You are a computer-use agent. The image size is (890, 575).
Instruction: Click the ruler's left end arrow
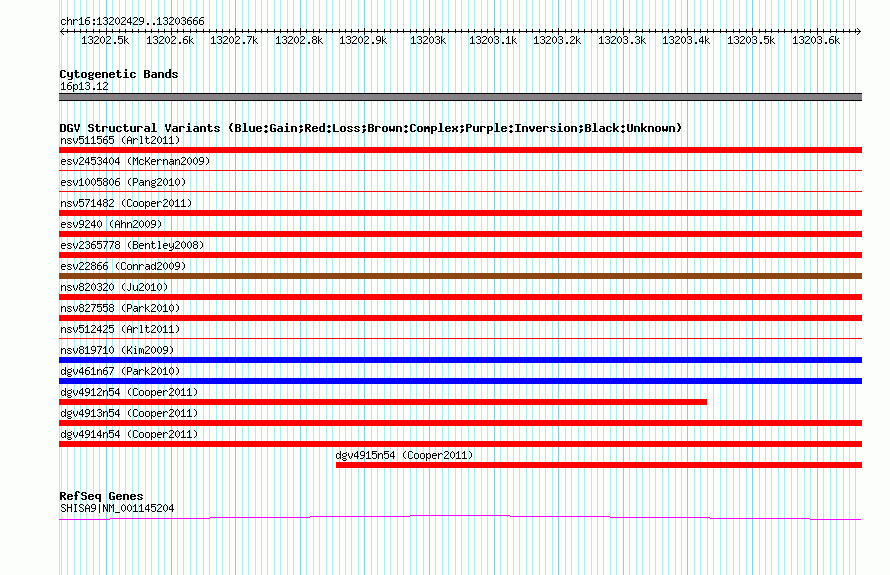(x=62, y=31)
